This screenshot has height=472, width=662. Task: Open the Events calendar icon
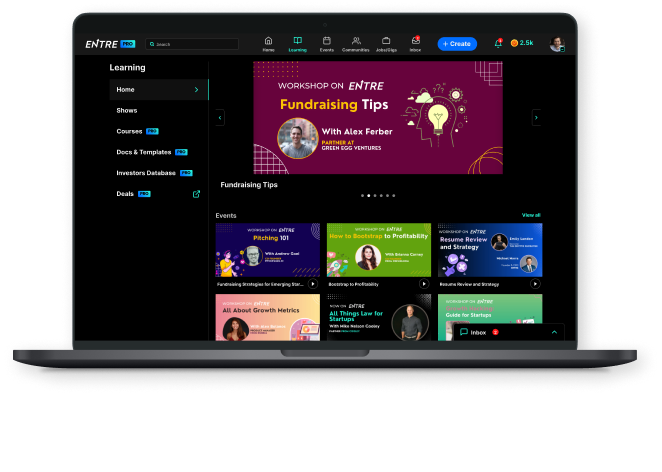(x=326, y=41)
